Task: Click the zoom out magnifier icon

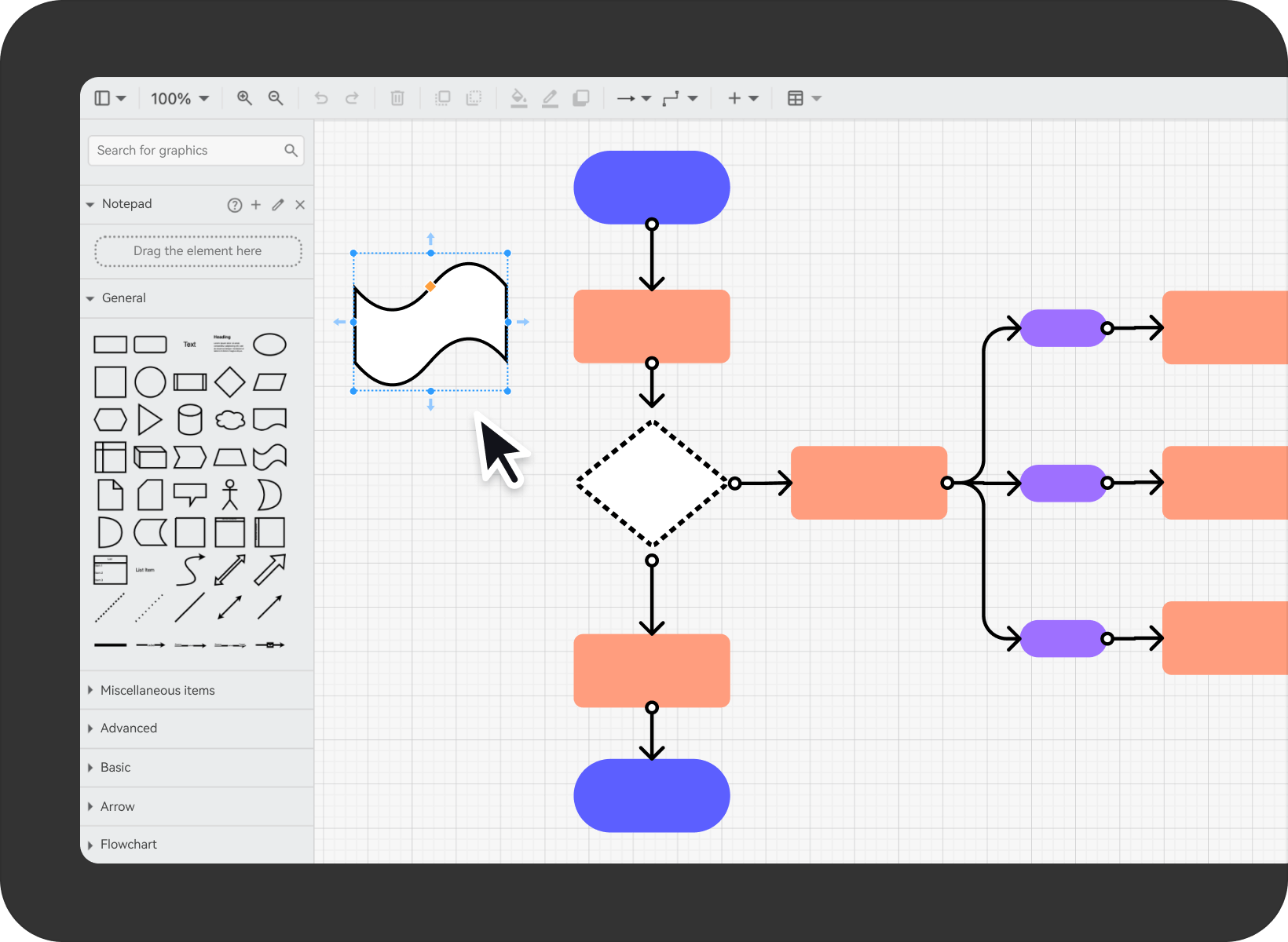Action: (276, 98)
